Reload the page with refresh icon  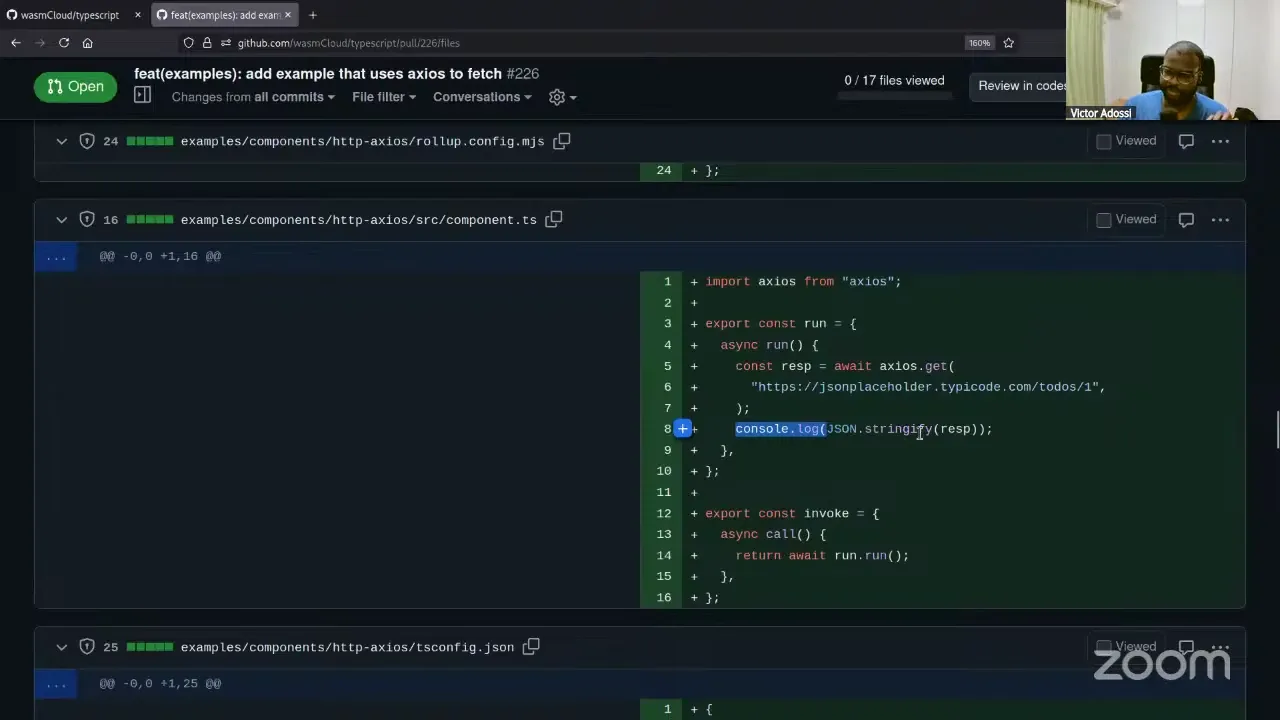coord(64,43)
